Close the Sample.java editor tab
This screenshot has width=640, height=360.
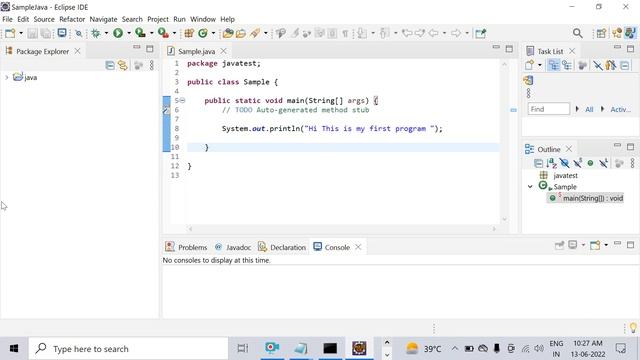224,51
